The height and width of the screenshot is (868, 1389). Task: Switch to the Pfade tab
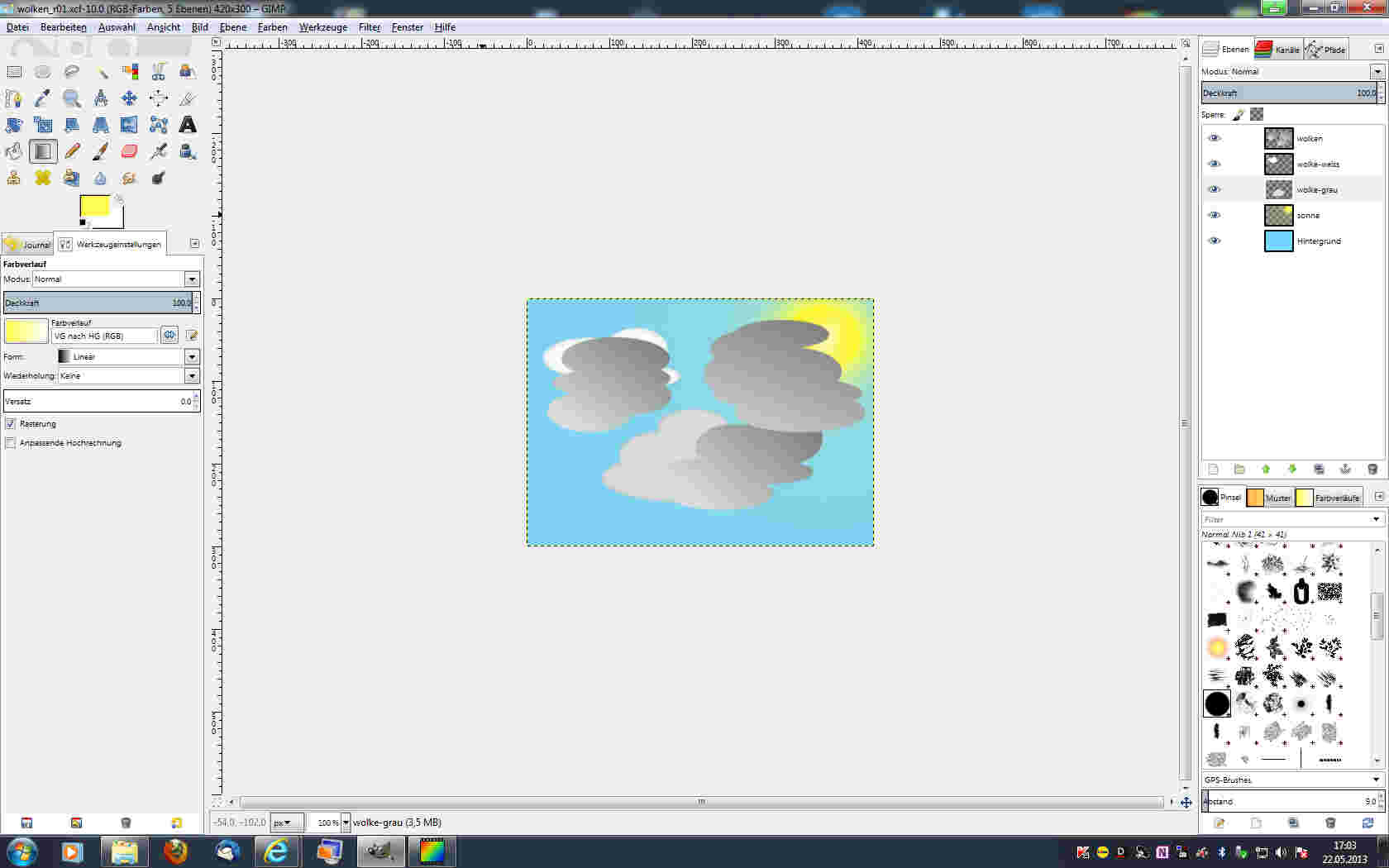pyautogui.click(x=1325, y=50)
